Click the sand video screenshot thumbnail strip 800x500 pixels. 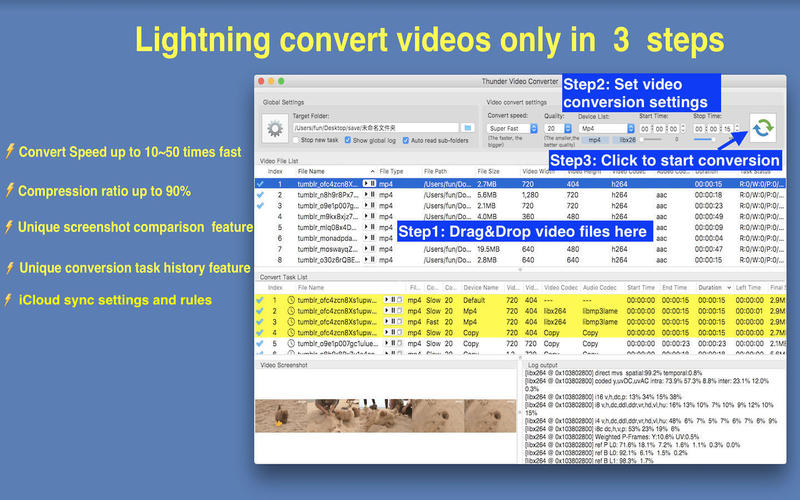[x=386, y=416]
